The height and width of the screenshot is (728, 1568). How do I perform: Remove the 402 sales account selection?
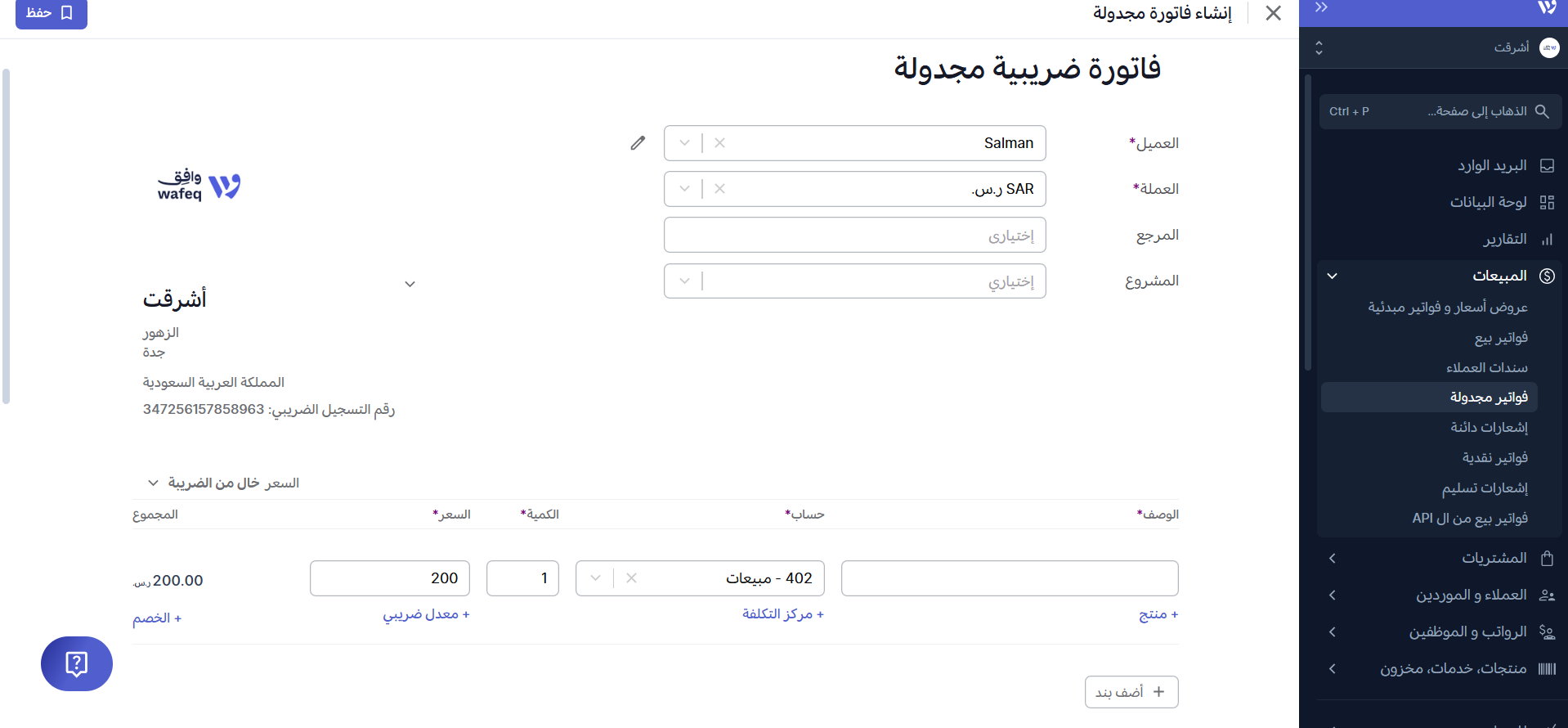coord(631,578)
